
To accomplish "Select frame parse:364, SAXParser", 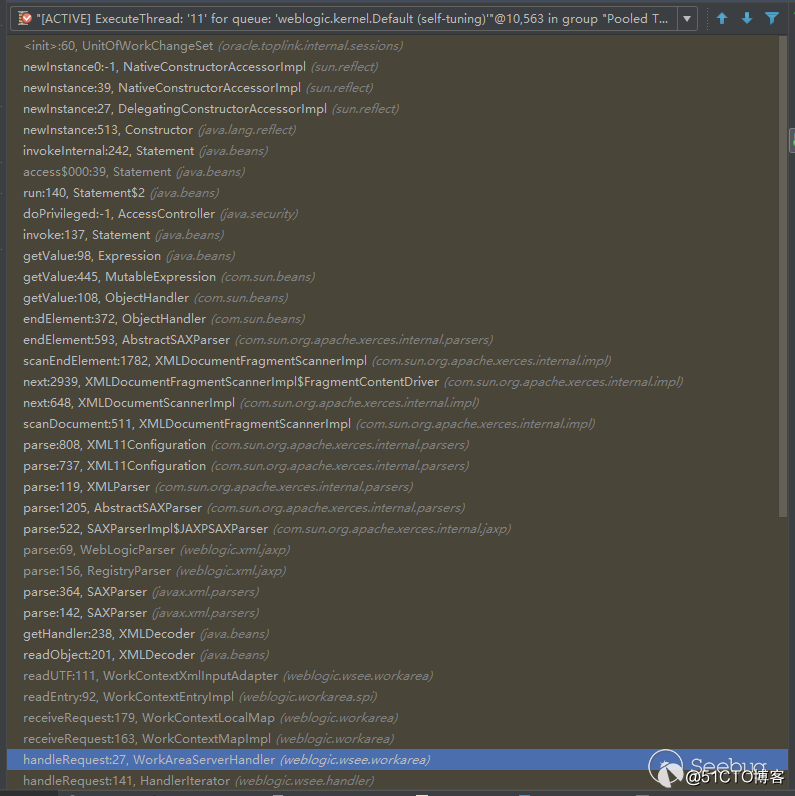I will coord(397,592).
